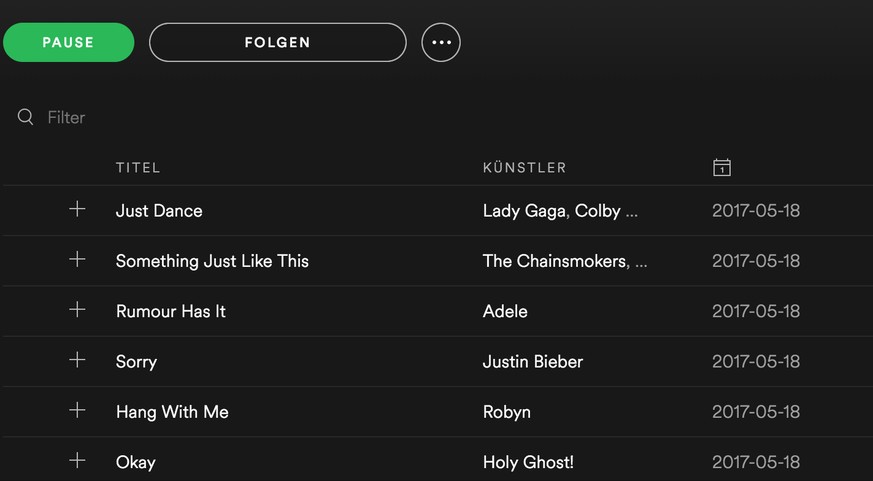Viewport: 873px width, 481px height.
Task: Add Just Dance to your library
Action: (x=77, y=209)
